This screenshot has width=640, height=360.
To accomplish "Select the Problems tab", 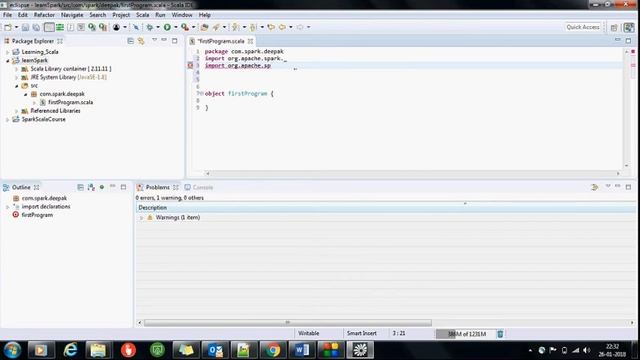I will pyautogui.click(x=157, y=187).
